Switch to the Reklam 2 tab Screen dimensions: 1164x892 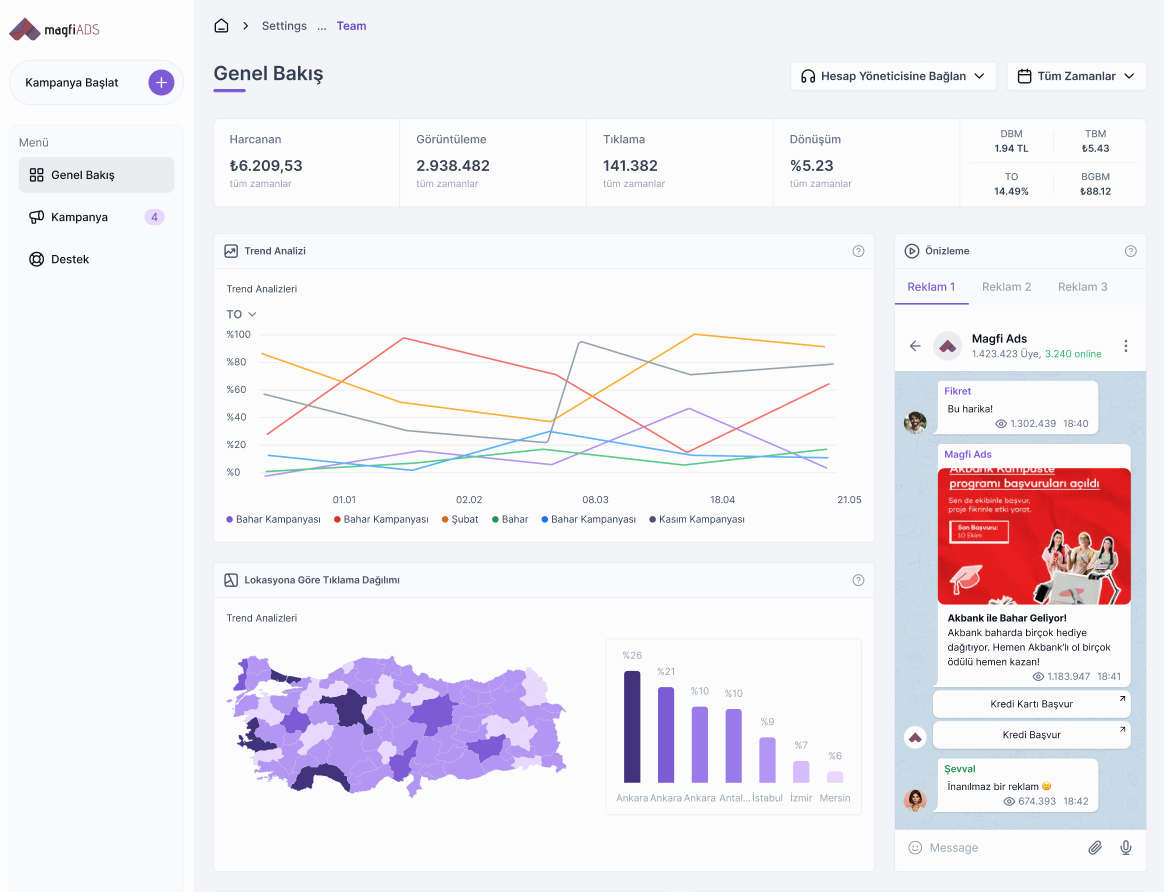pyautogui.click(x=1006, y=287)
